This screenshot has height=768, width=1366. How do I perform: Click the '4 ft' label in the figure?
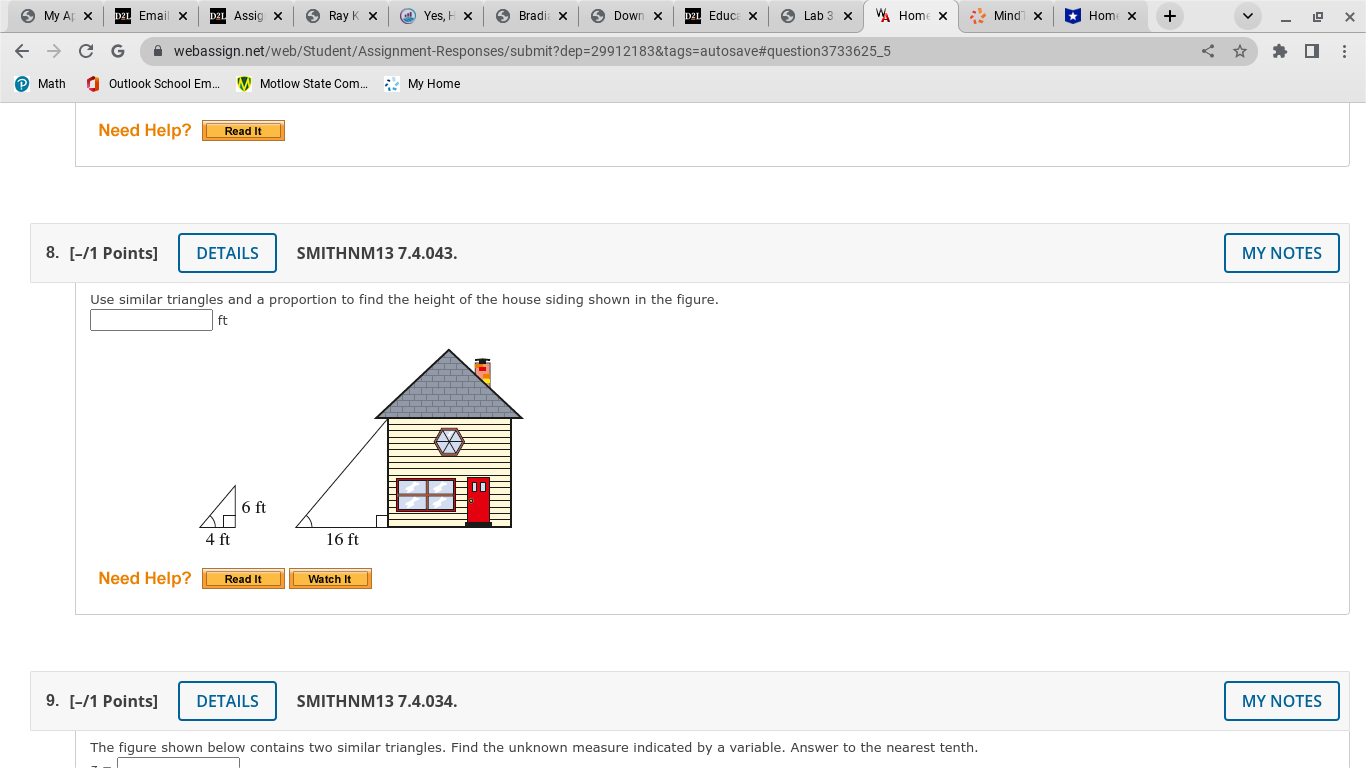pos(218,540)
